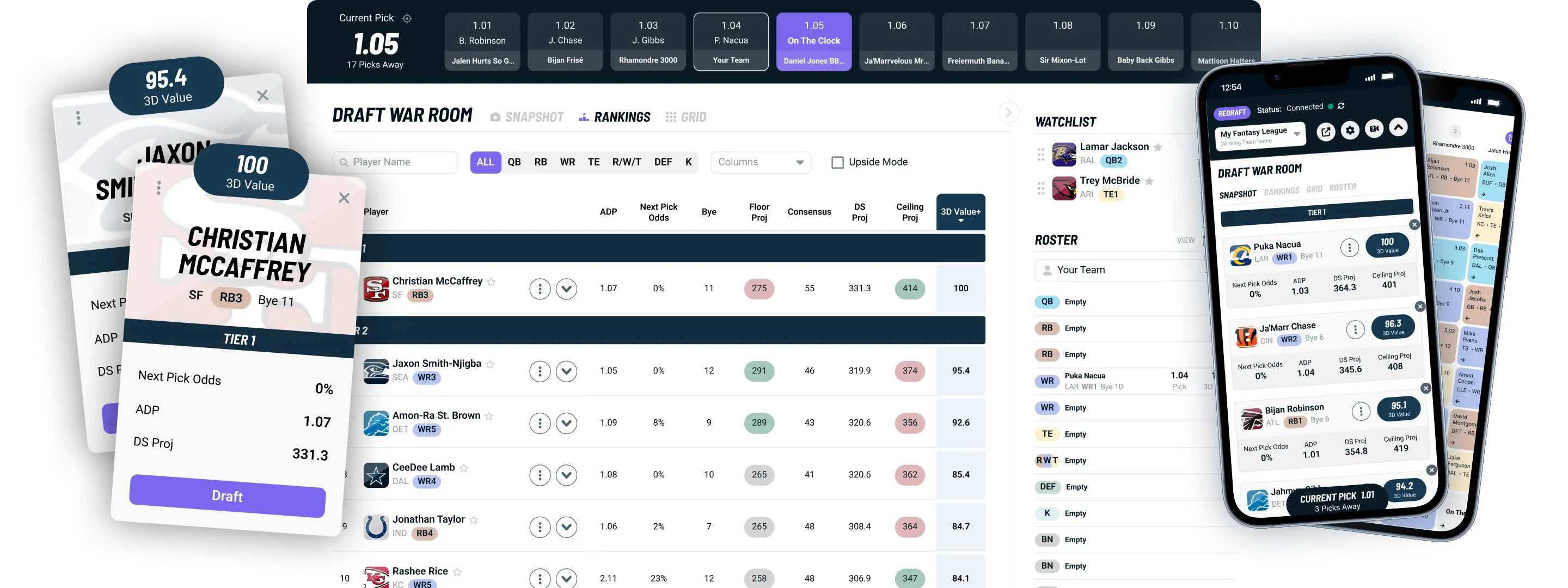Click the 1.04 P. Nacua pick card
Viewport: 1568px width, 588px height.
[731, 42]
